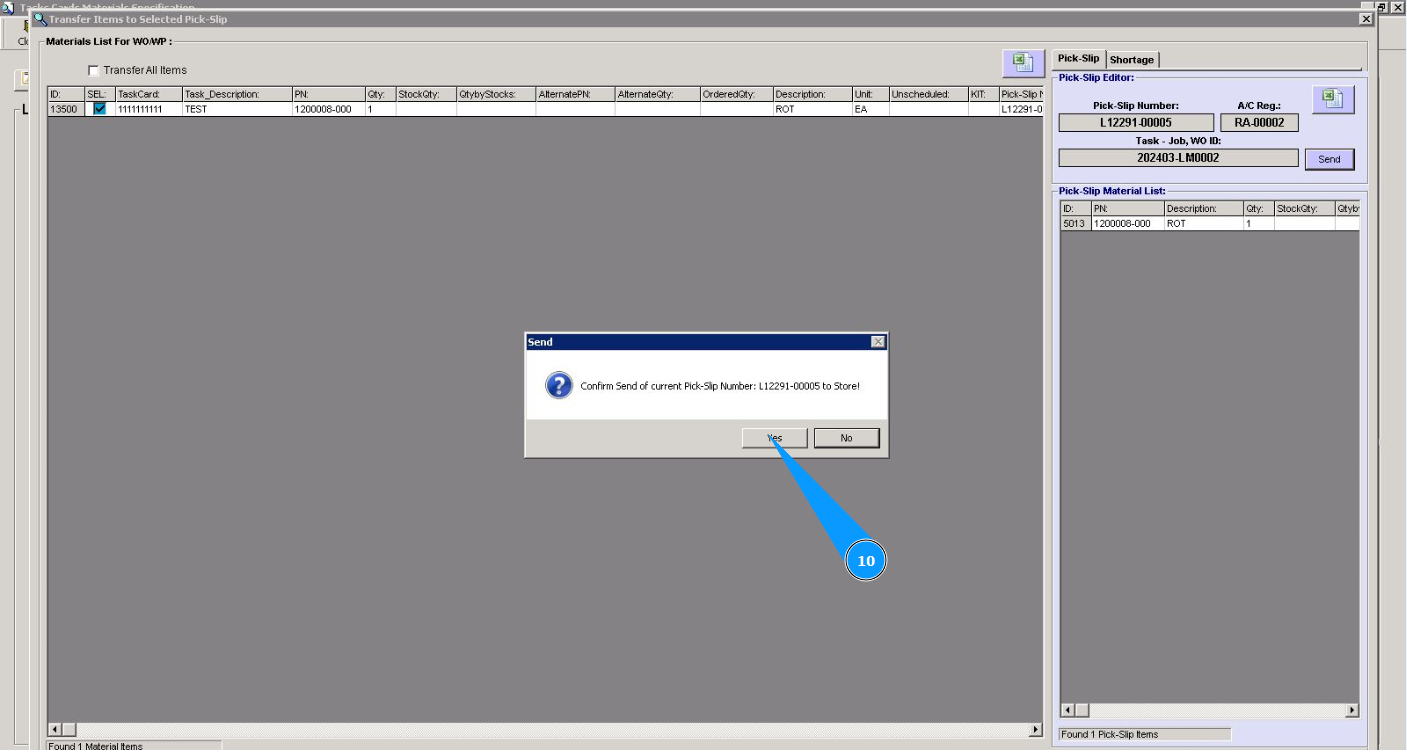The width and height of the screenshot is (1407, 752).
Task: Click the Unscheduled column header
Action: (x=928, y=94)
